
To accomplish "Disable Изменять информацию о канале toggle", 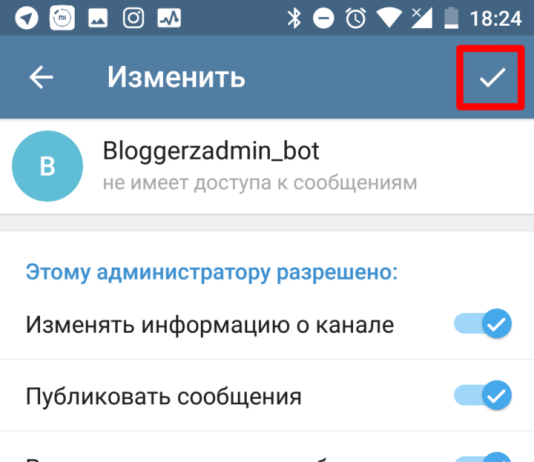I will pos(483,323).
